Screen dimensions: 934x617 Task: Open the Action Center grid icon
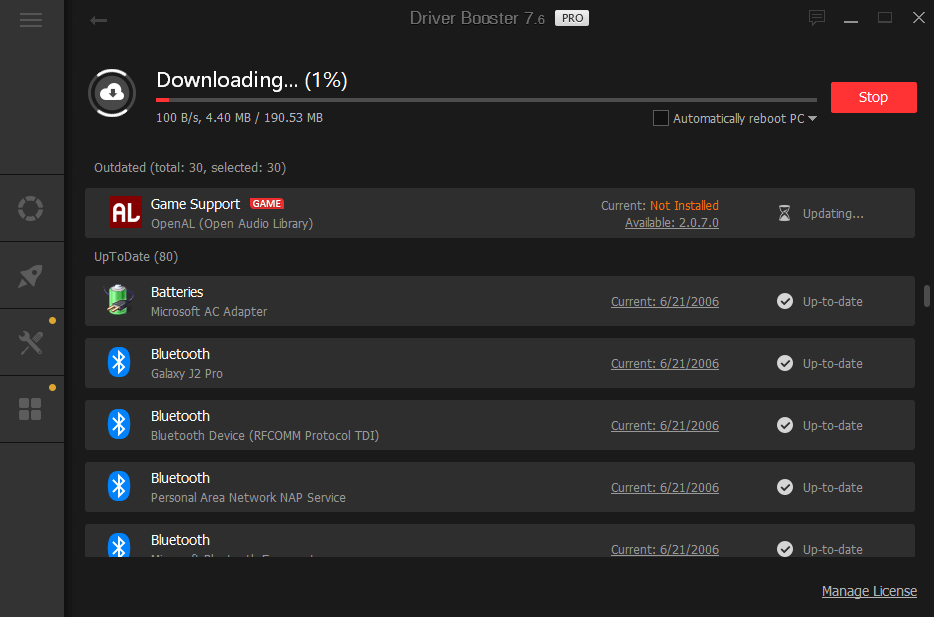30,409
